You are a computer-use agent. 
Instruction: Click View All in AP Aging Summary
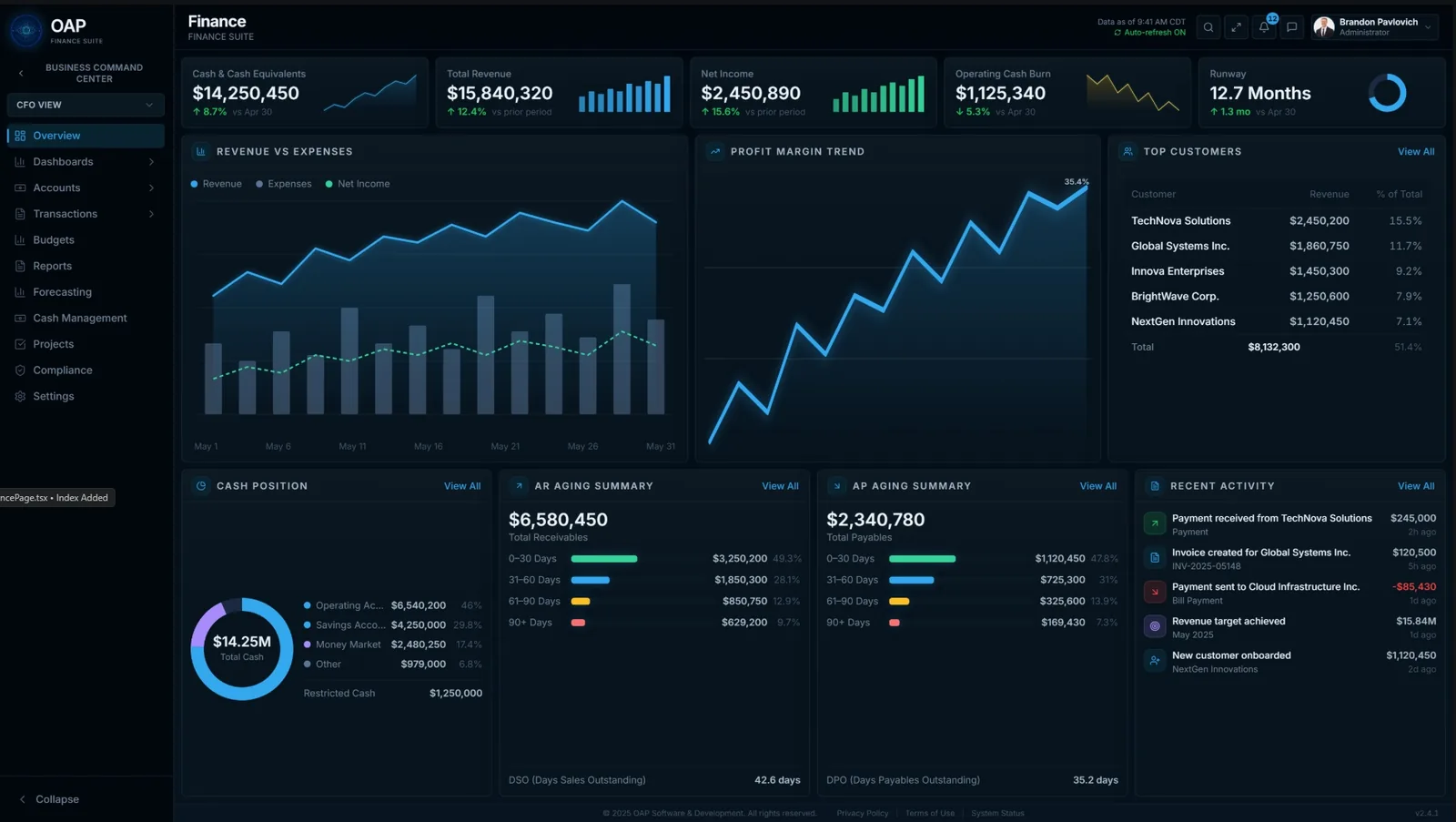(1097, 486)
